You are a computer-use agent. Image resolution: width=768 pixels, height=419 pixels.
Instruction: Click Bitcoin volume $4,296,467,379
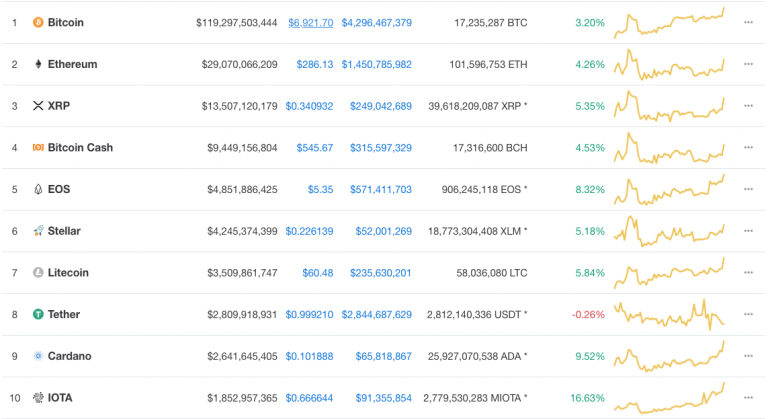click(377, 23)
